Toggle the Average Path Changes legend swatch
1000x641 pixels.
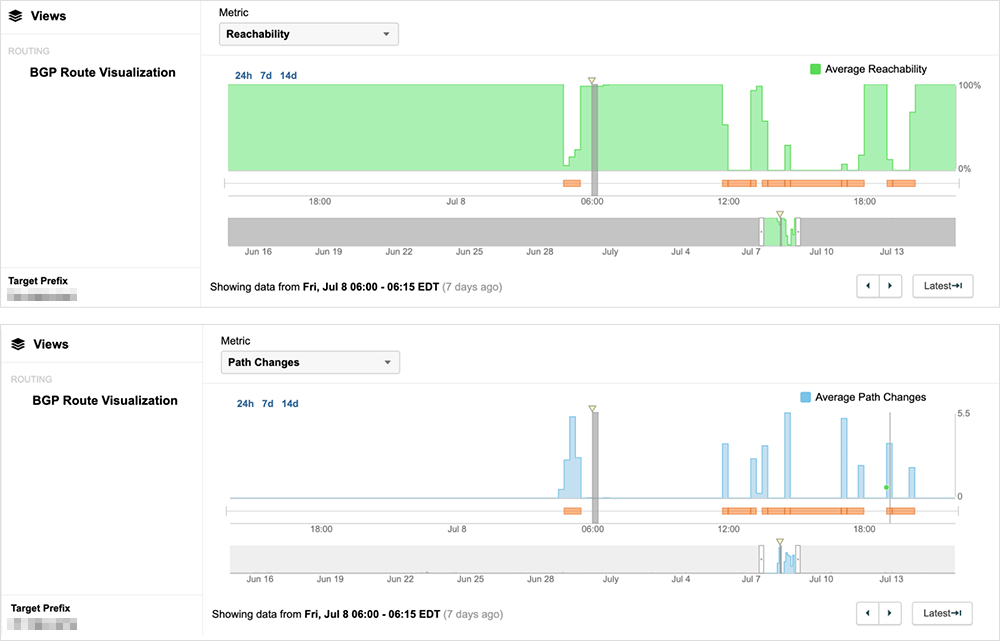pos(805,397)
